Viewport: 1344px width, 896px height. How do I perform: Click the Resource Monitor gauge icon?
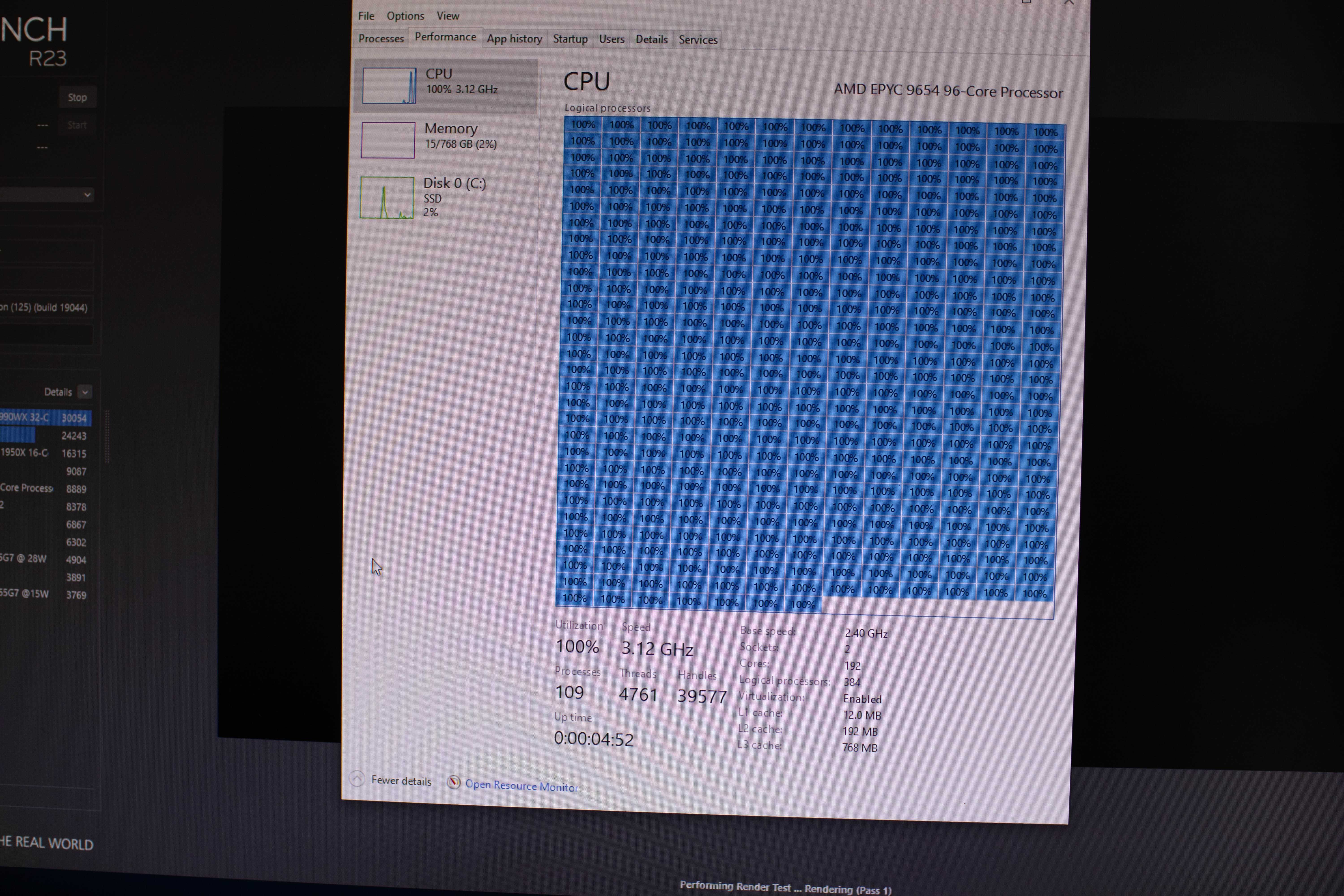coord(453,782)
